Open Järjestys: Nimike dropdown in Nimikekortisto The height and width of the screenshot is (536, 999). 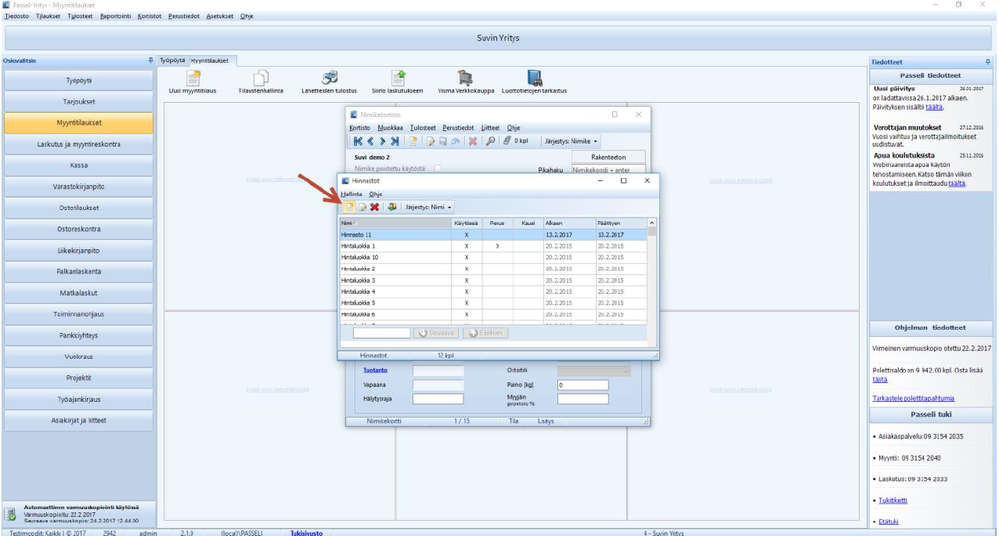[x=571, y=141]
